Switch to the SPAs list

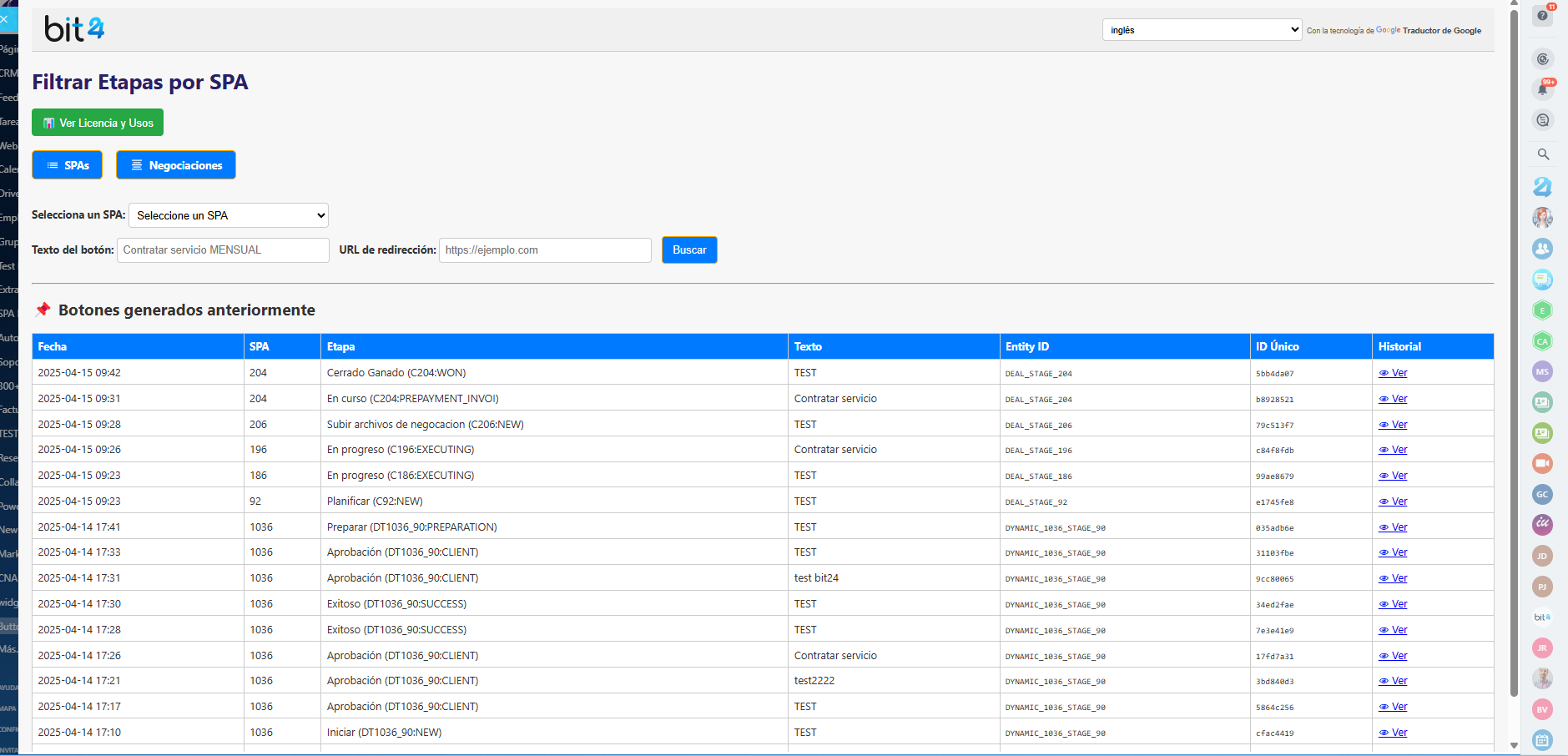coord(67,165)
